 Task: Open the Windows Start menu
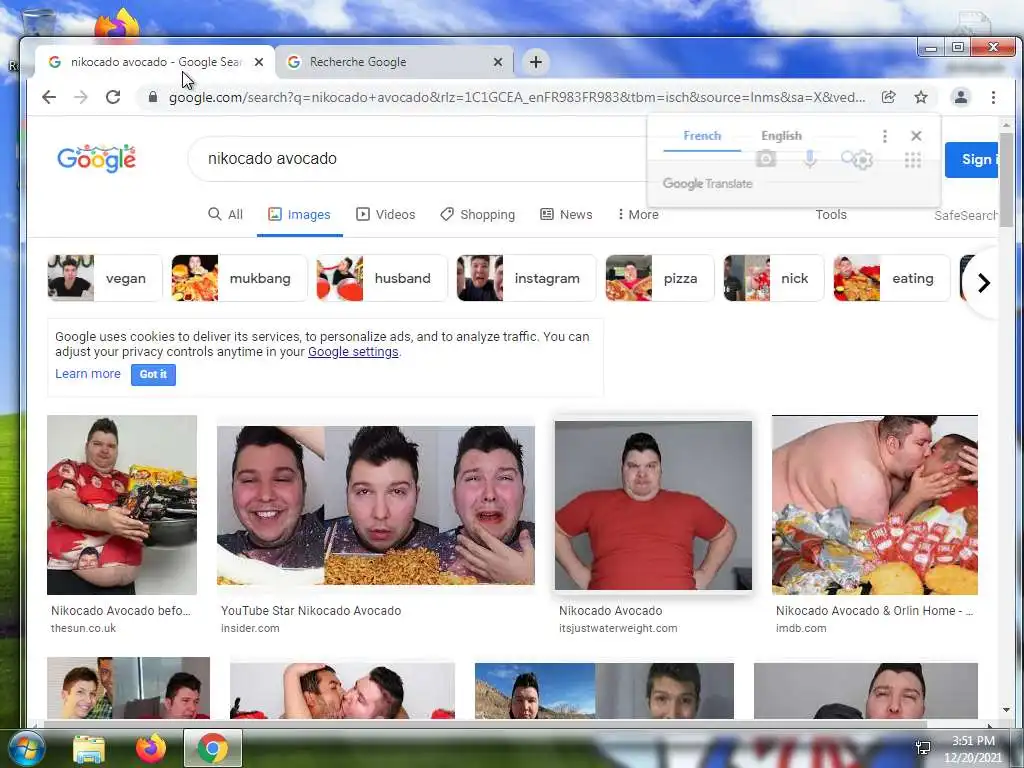coord(25,748)
